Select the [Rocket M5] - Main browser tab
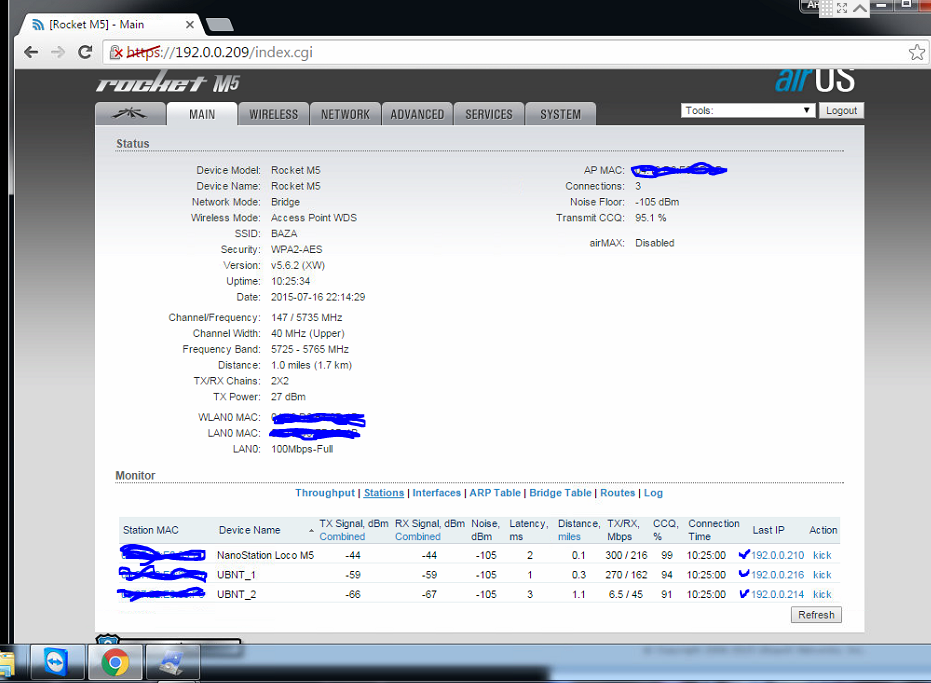The width and height of the screenshot is (931, 683). coord(112,24)
